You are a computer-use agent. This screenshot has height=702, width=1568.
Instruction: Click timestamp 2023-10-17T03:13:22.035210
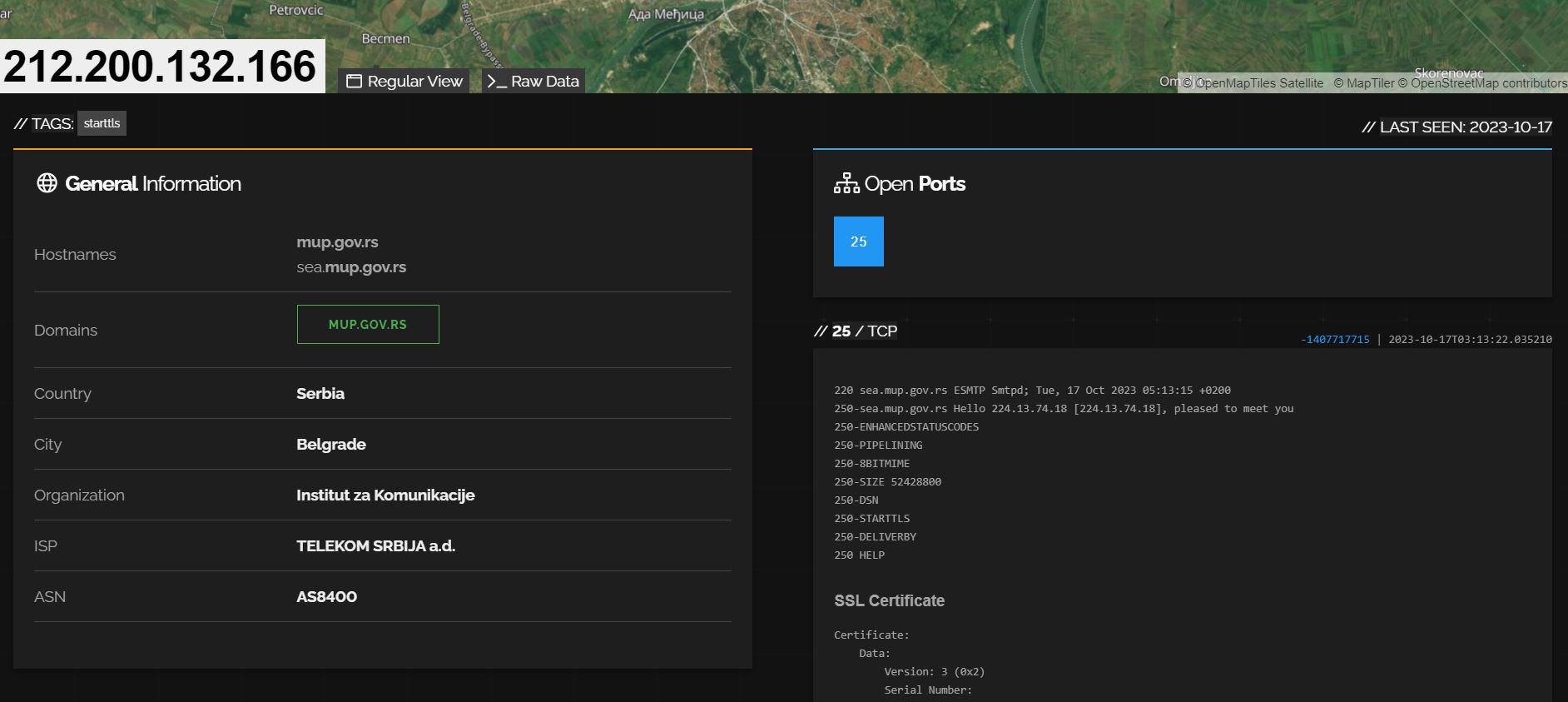tap(1470, 340)
